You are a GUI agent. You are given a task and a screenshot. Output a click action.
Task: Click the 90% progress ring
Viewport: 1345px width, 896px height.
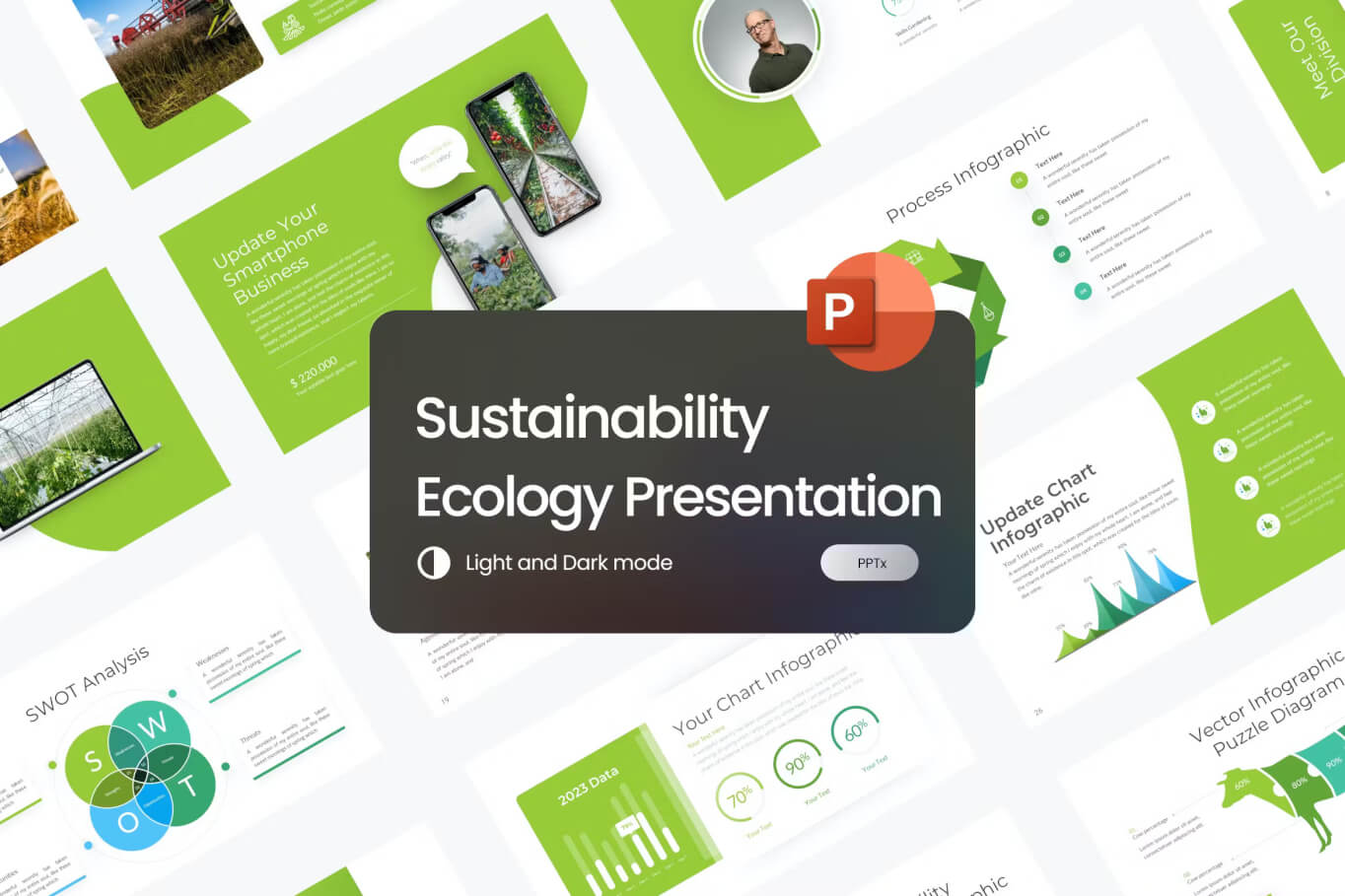(x=798, y=764)
